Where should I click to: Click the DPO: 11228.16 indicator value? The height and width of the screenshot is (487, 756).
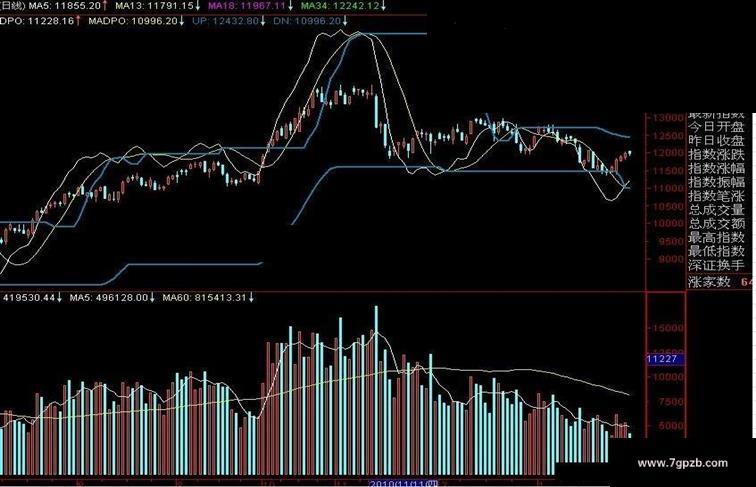37,21
